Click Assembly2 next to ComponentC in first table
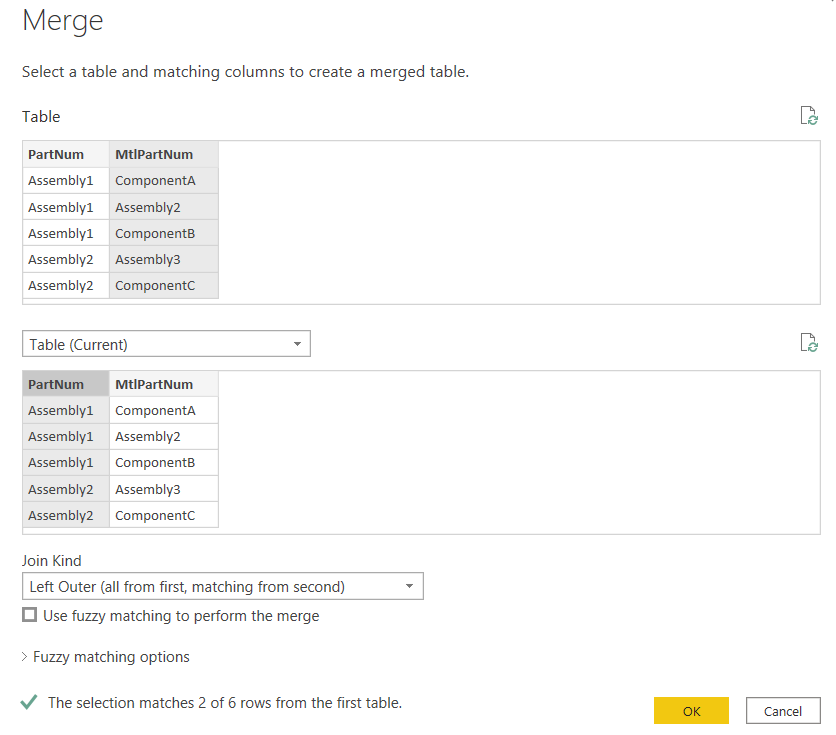 click(x=66, y=285)
